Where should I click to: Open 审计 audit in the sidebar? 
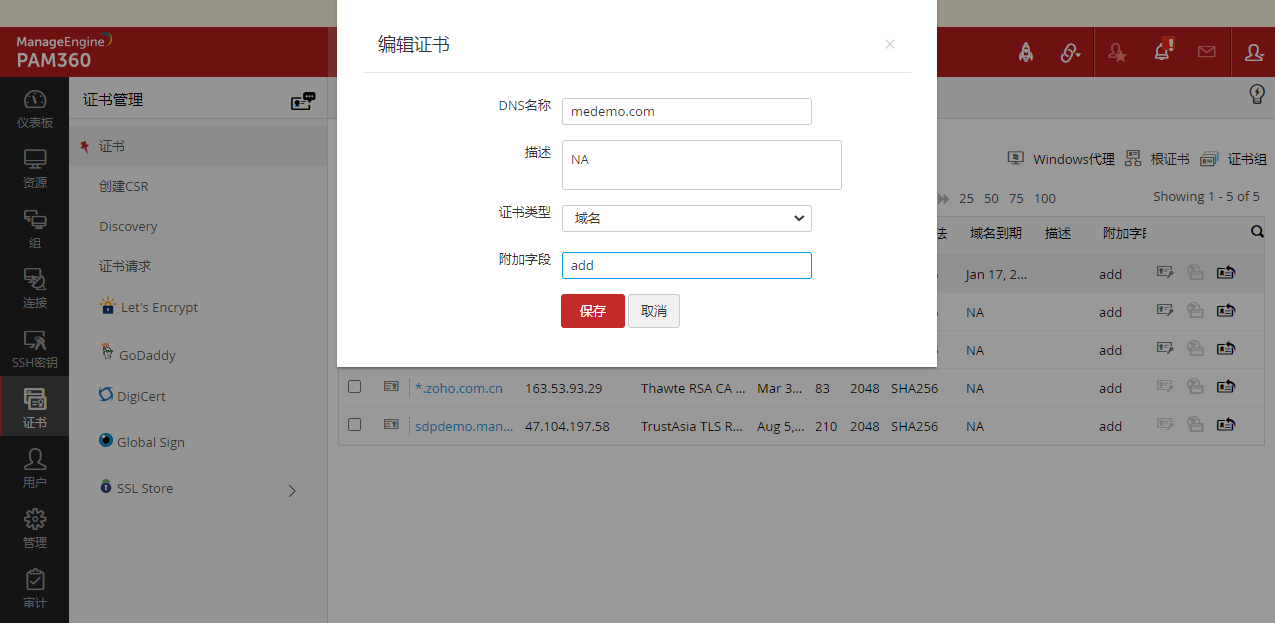(35, 588)
